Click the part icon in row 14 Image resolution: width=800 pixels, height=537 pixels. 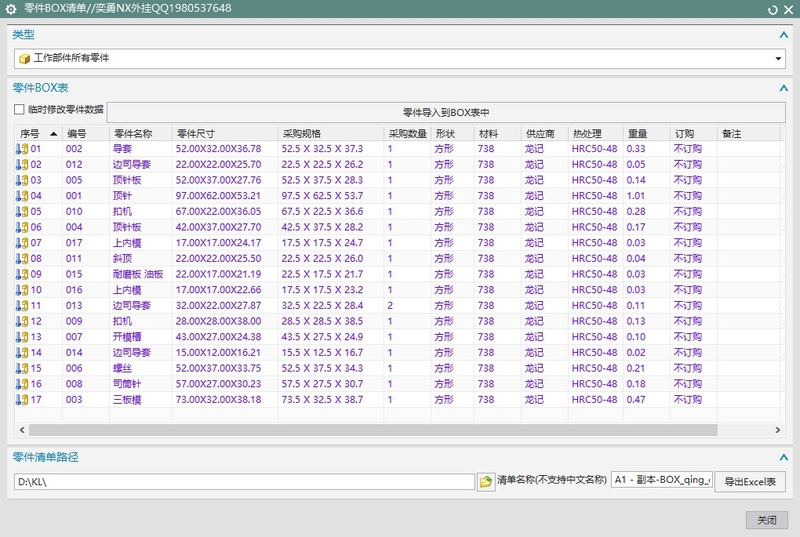click(22, 353)
